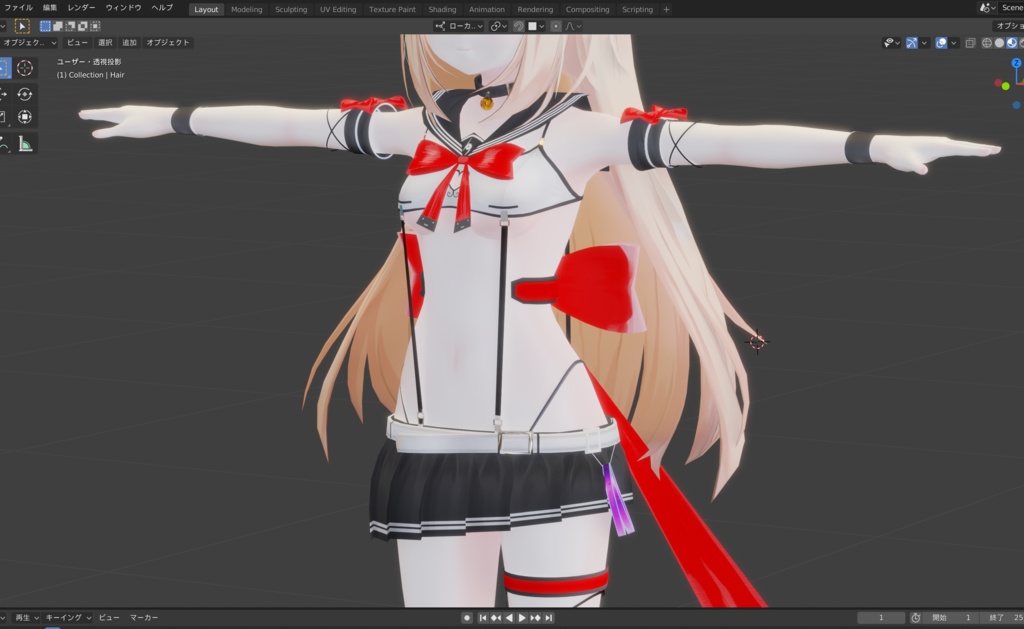This screenshot has height=629, width=1024.
Task: Select the material preview shading sphere
Action: [1012, 42]
